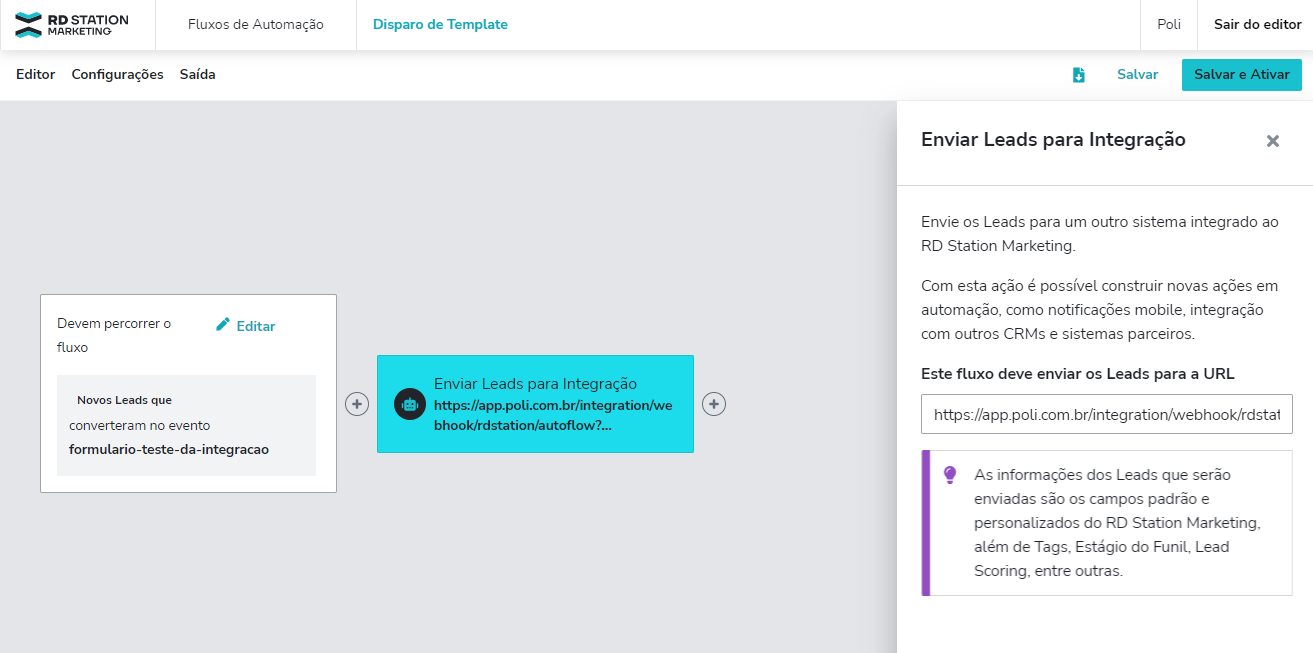Image resolution: width=1313 pixels, height=653 pixels.
Task: Close the Enviar Leads para Integração panel
Action: coord(1272,141)
